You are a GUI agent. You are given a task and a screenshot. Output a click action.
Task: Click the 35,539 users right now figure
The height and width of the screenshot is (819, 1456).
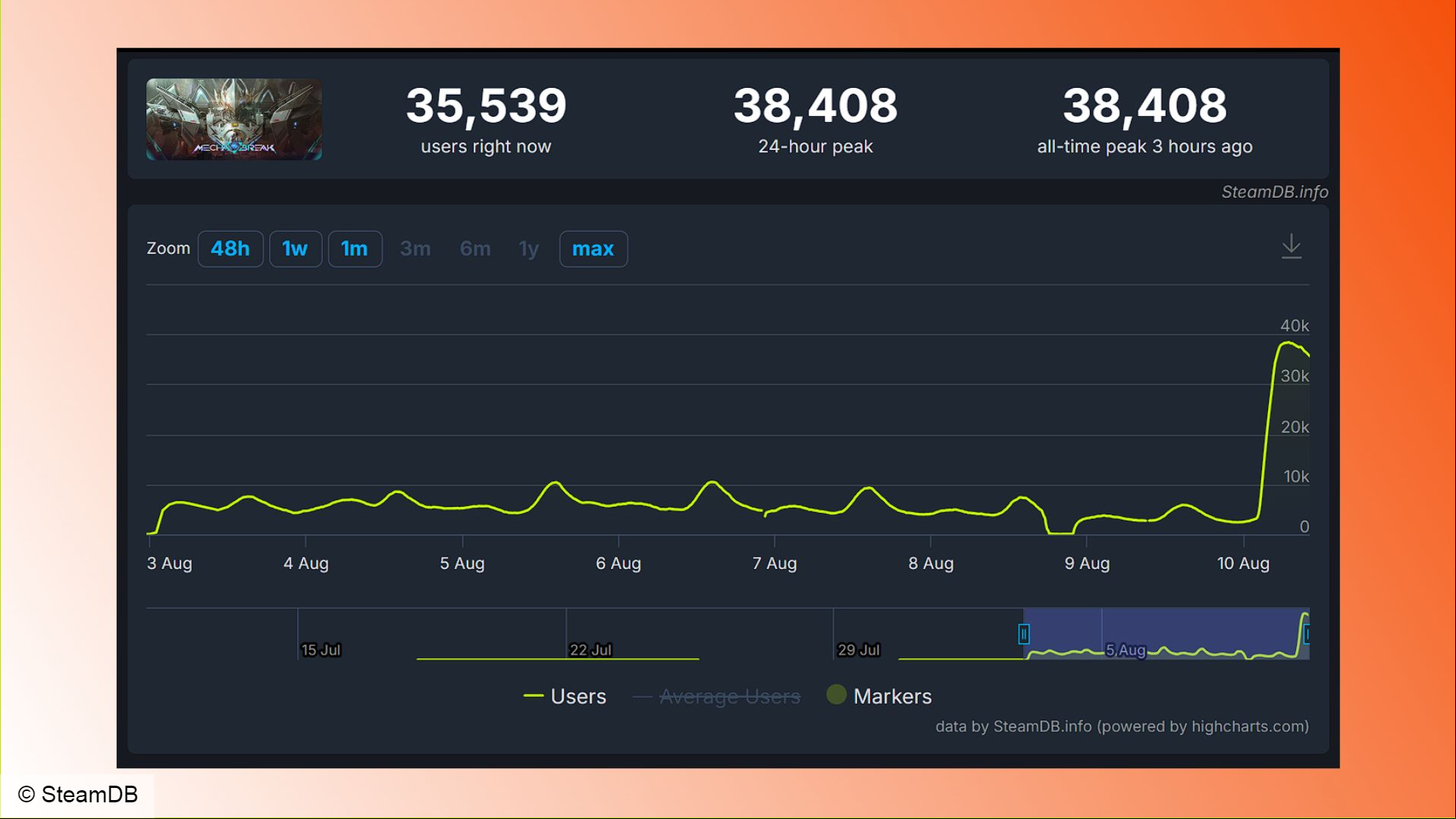(486, 105)
